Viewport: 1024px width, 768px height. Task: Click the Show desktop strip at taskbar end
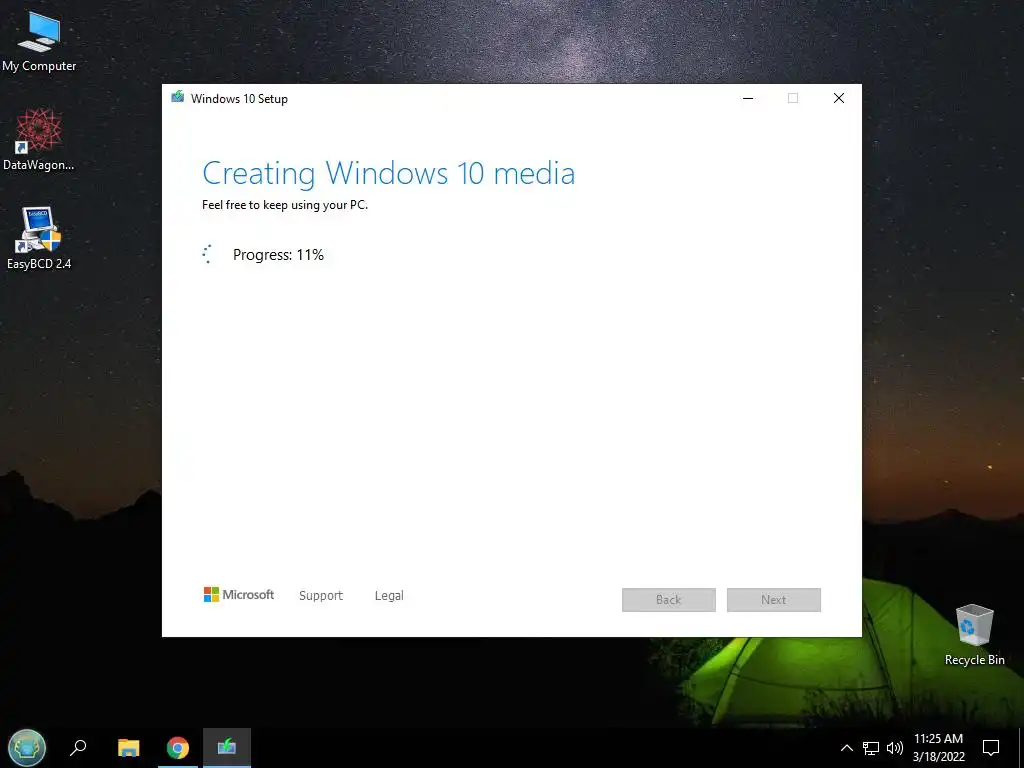pos(1021,748)
